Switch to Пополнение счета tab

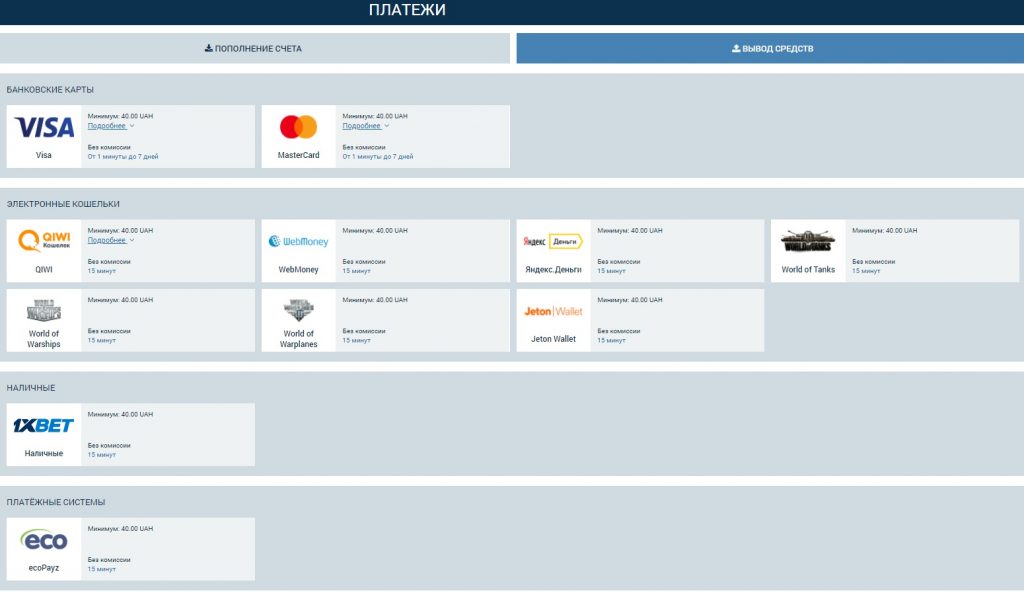coord(254,48)
